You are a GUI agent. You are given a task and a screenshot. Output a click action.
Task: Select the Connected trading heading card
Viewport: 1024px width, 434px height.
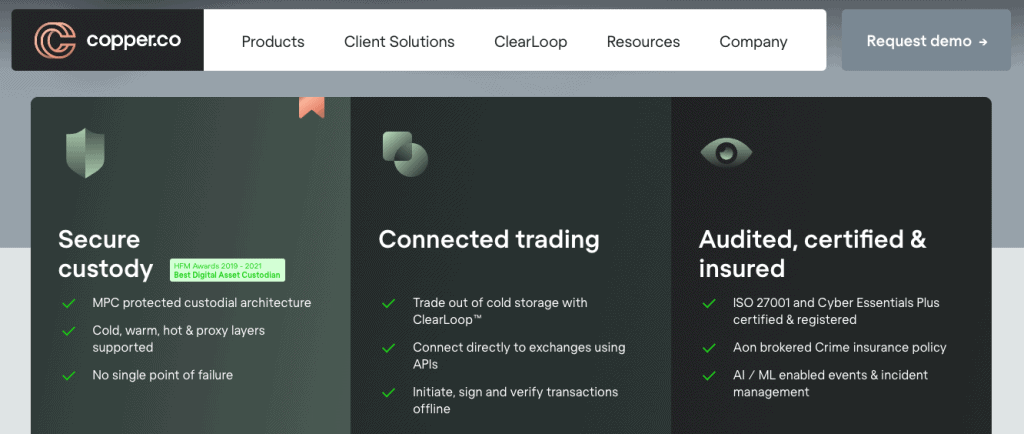tap(511, 265)
